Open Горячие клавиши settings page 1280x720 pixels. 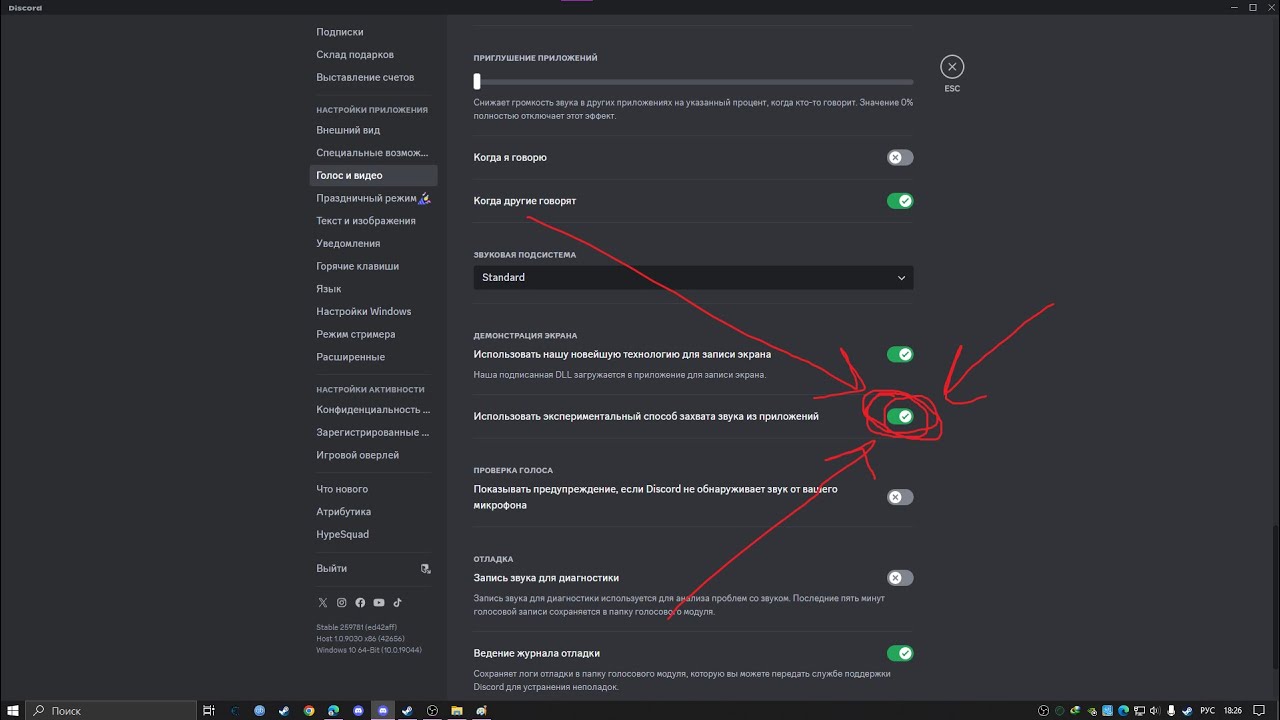pyautogui.click(x=372, y=266)
